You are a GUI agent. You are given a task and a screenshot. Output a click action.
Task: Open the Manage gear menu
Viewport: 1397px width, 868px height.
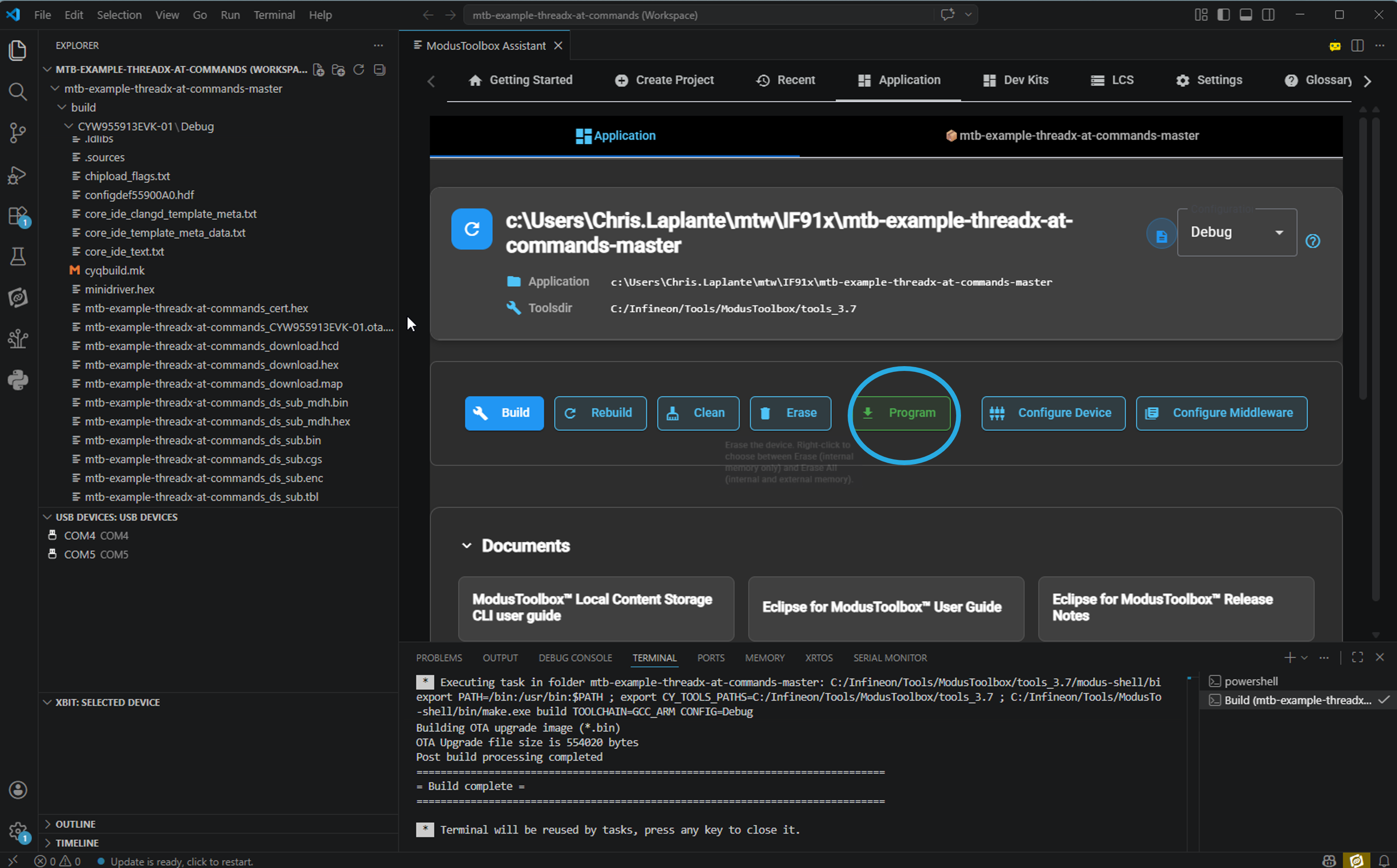18,831
